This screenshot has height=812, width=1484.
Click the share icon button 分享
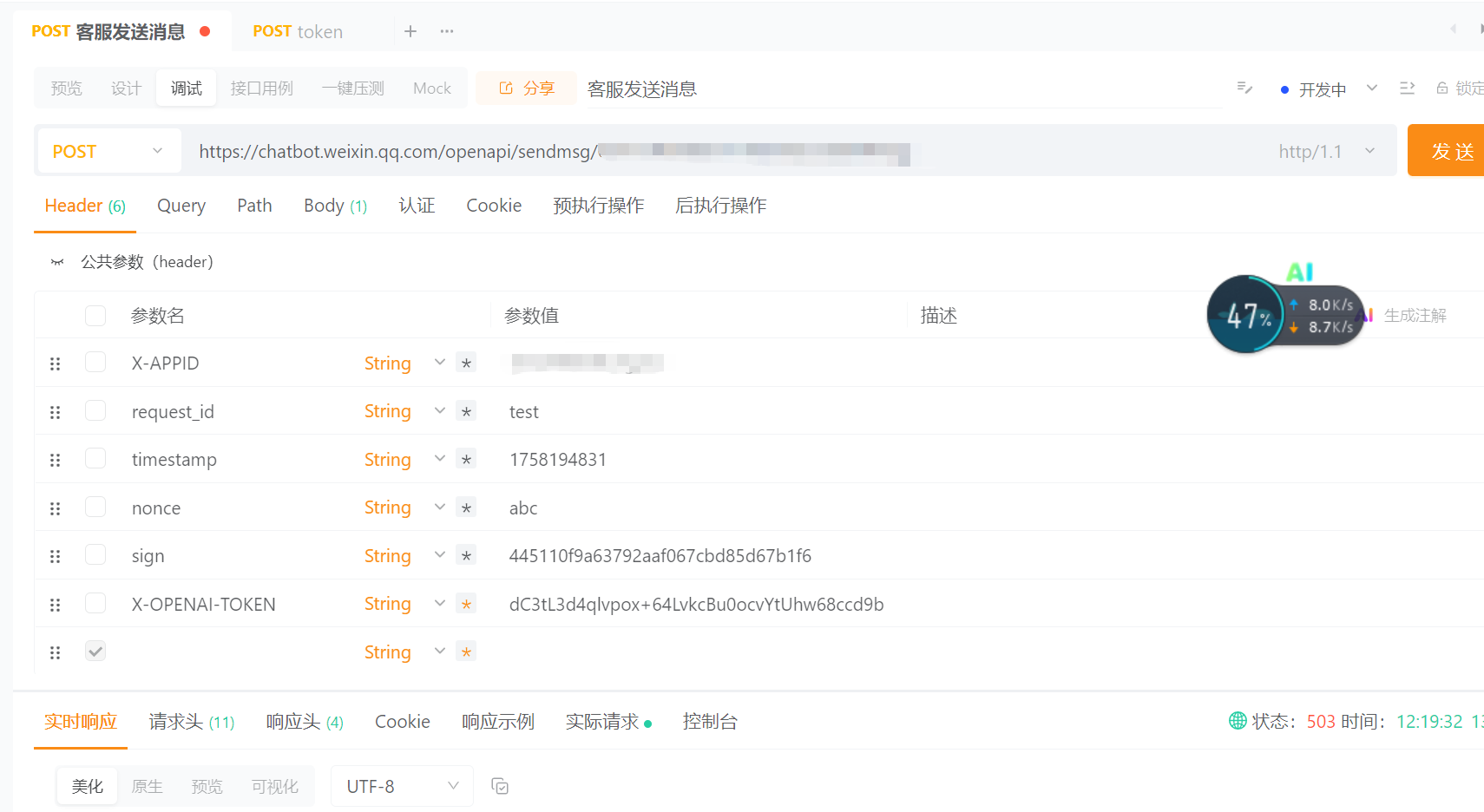click(x=526, y=88)
